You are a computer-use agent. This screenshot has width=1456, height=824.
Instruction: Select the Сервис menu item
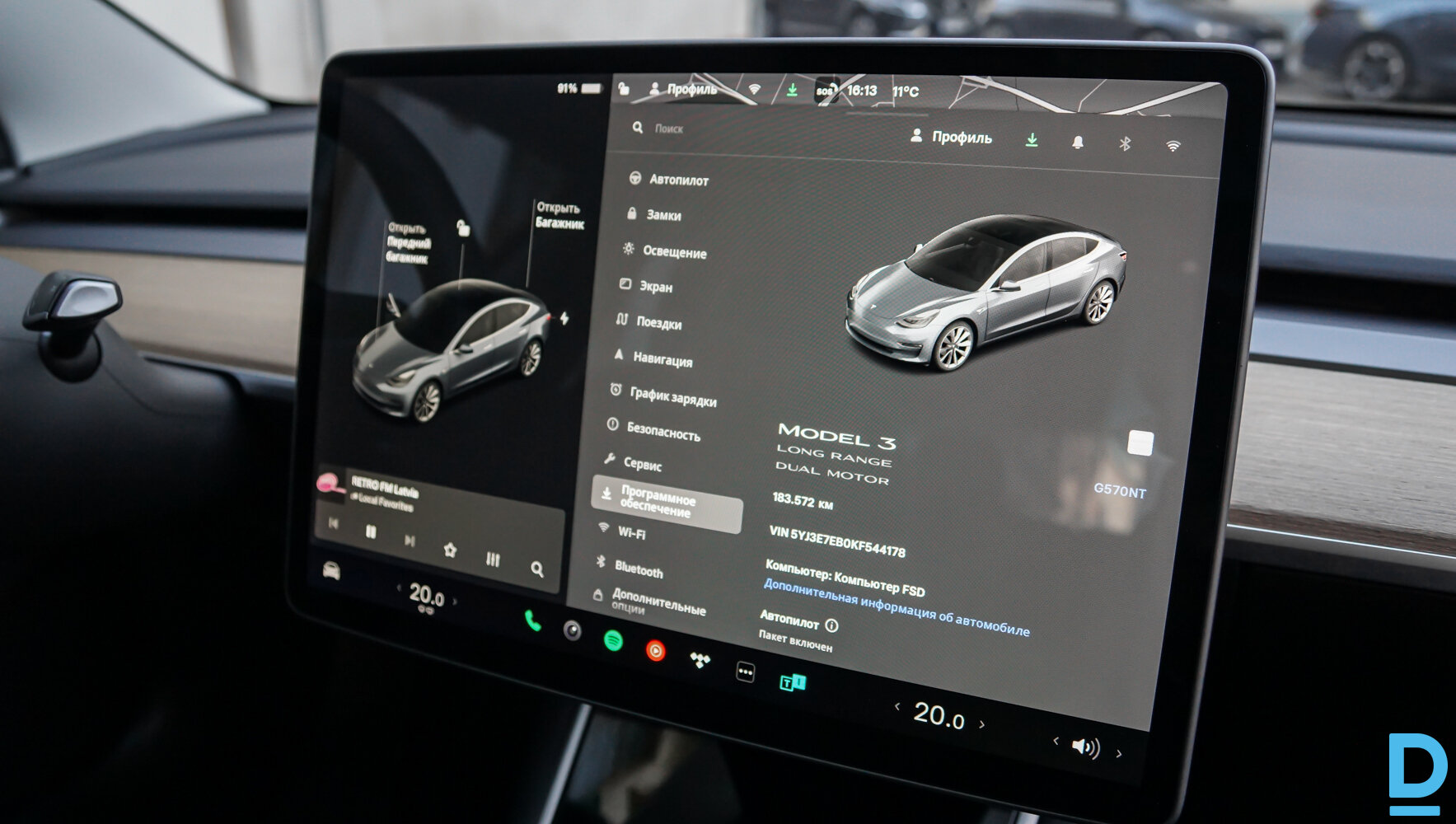click(632, 462)
